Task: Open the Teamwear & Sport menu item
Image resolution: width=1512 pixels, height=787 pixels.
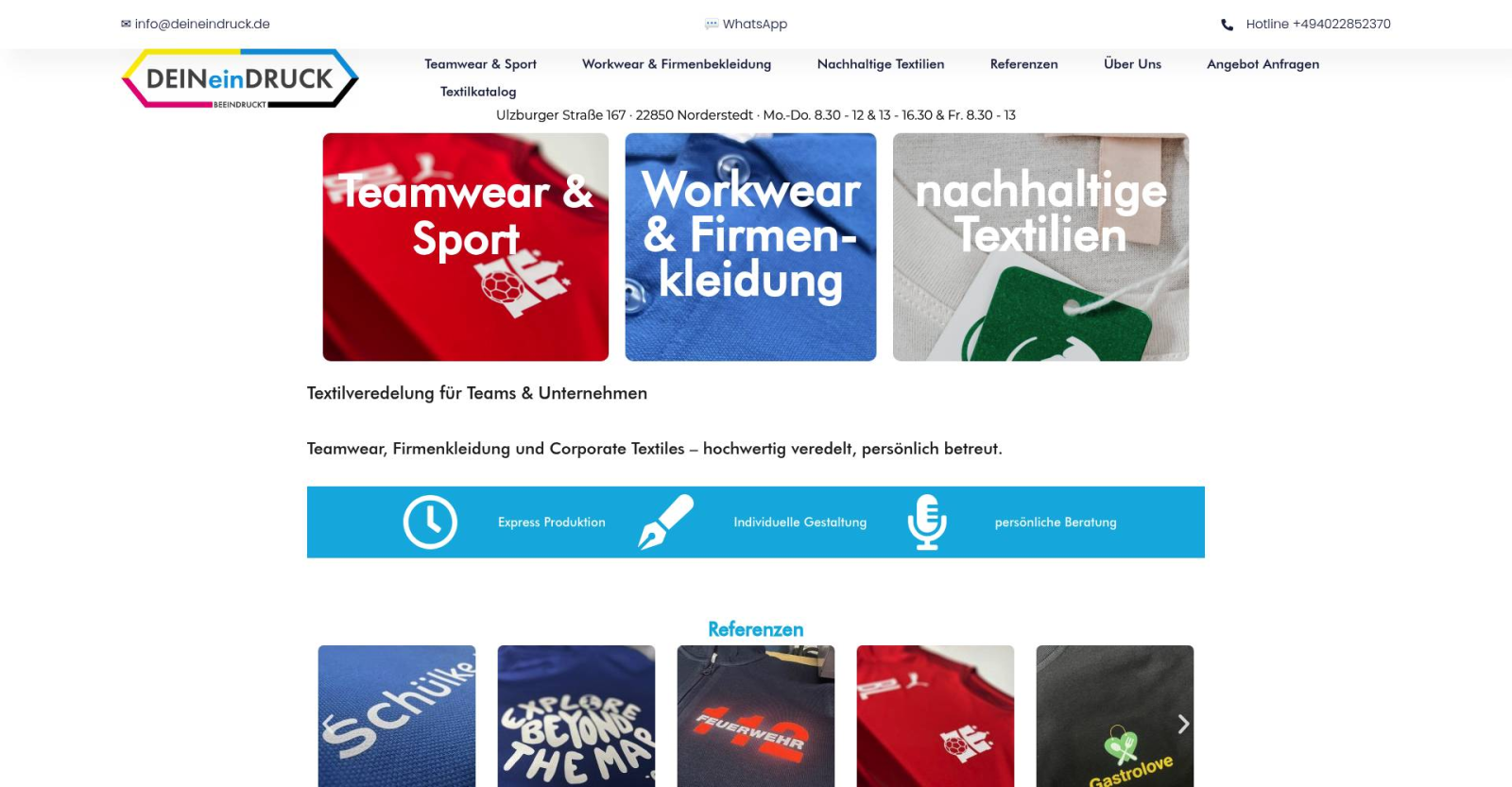Action: click(x=480, y=64)
